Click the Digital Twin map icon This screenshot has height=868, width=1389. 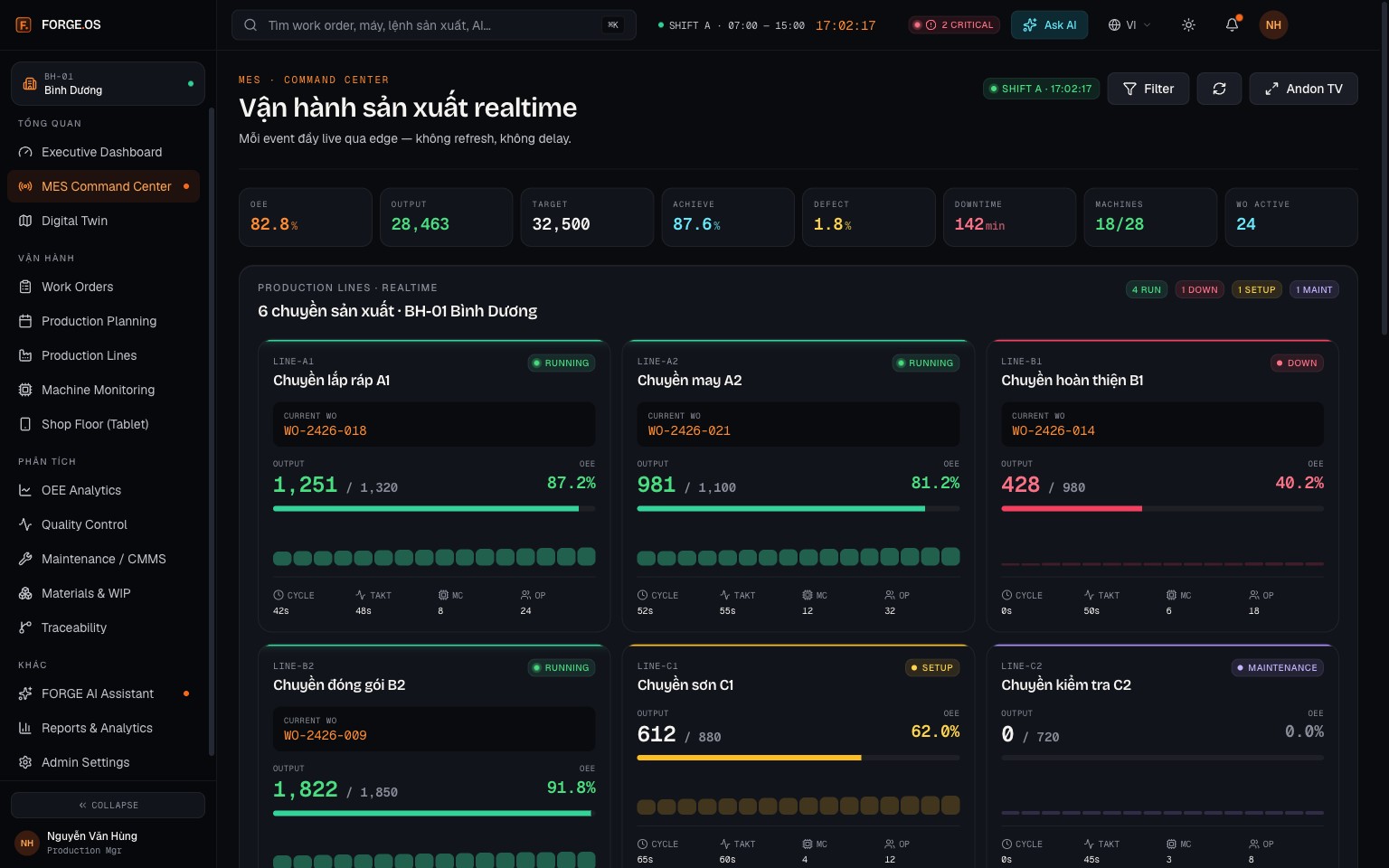coord(25,221)
